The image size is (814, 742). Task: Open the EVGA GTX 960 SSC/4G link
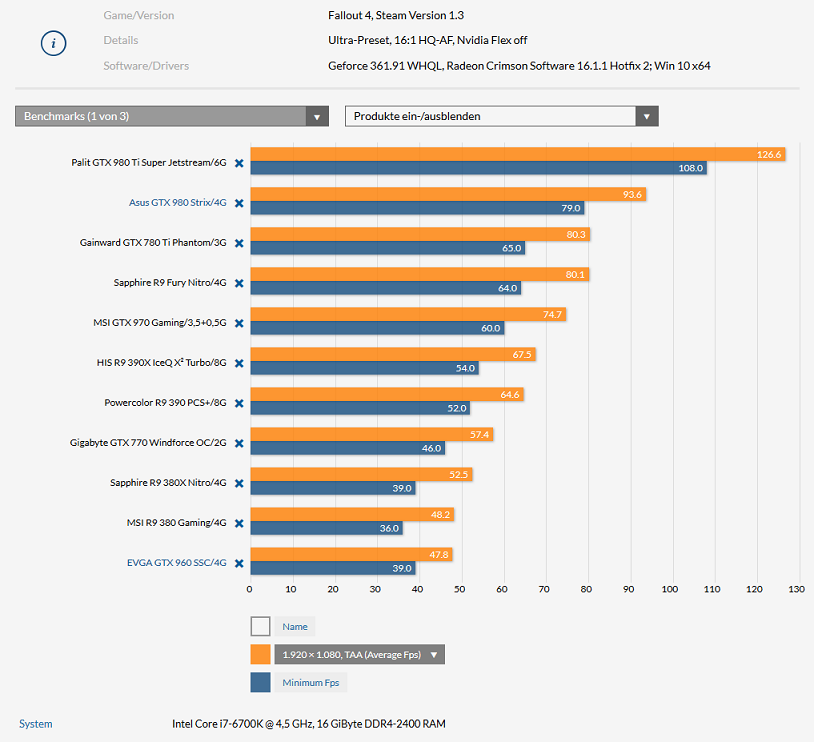[x=177, y=562]
